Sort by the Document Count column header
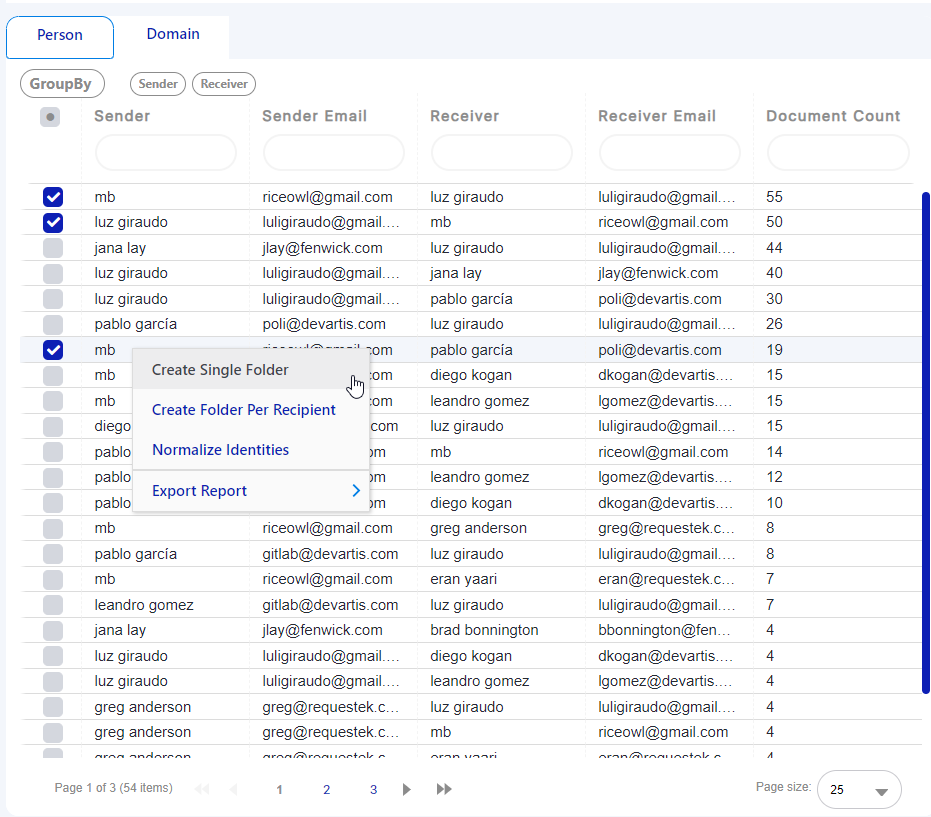The width and height of the screenshot is (931, 817). pyautogui.click(x=833, y=116)
